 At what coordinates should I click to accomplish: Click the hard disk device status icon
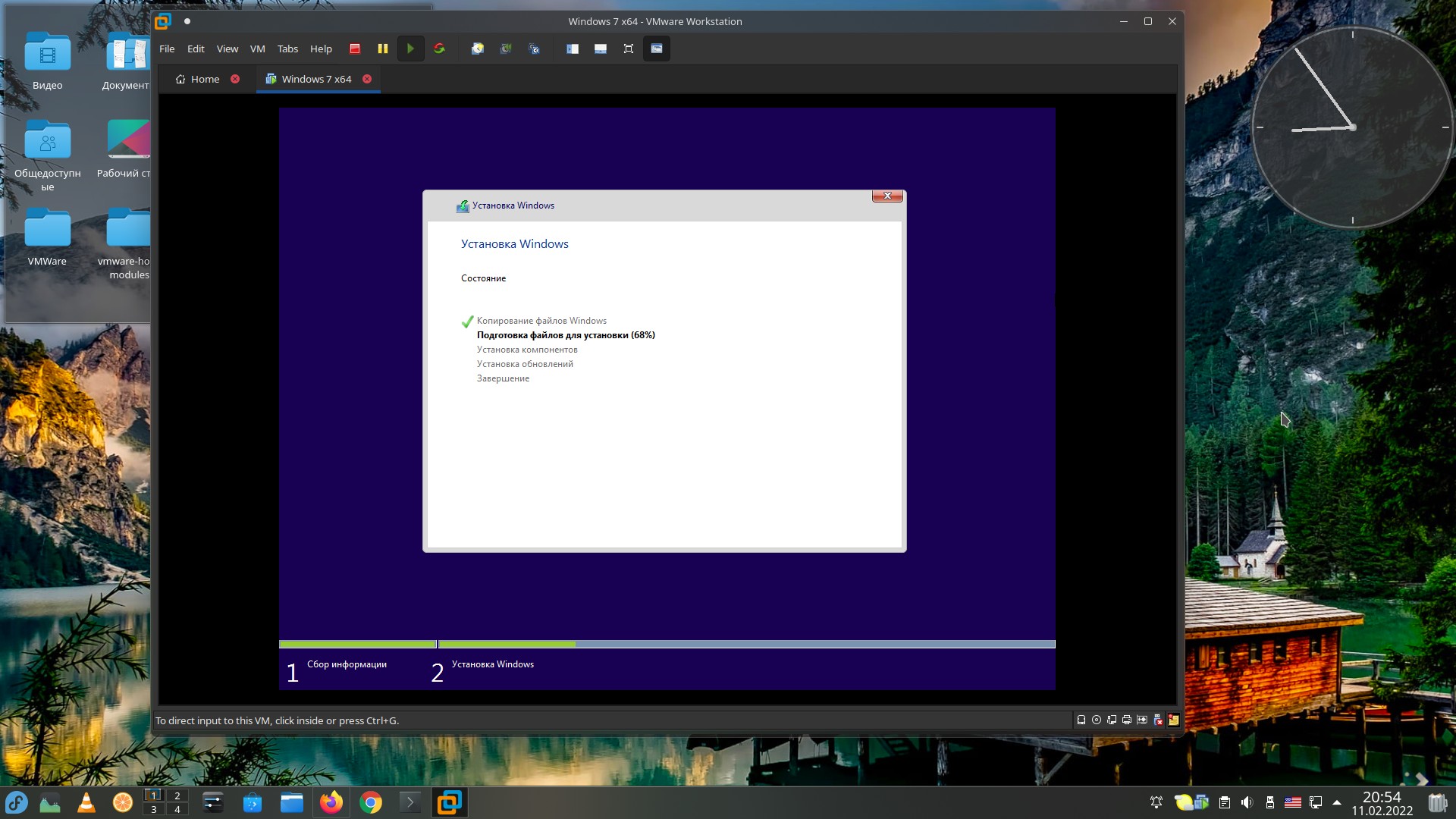coord(1081,720)
